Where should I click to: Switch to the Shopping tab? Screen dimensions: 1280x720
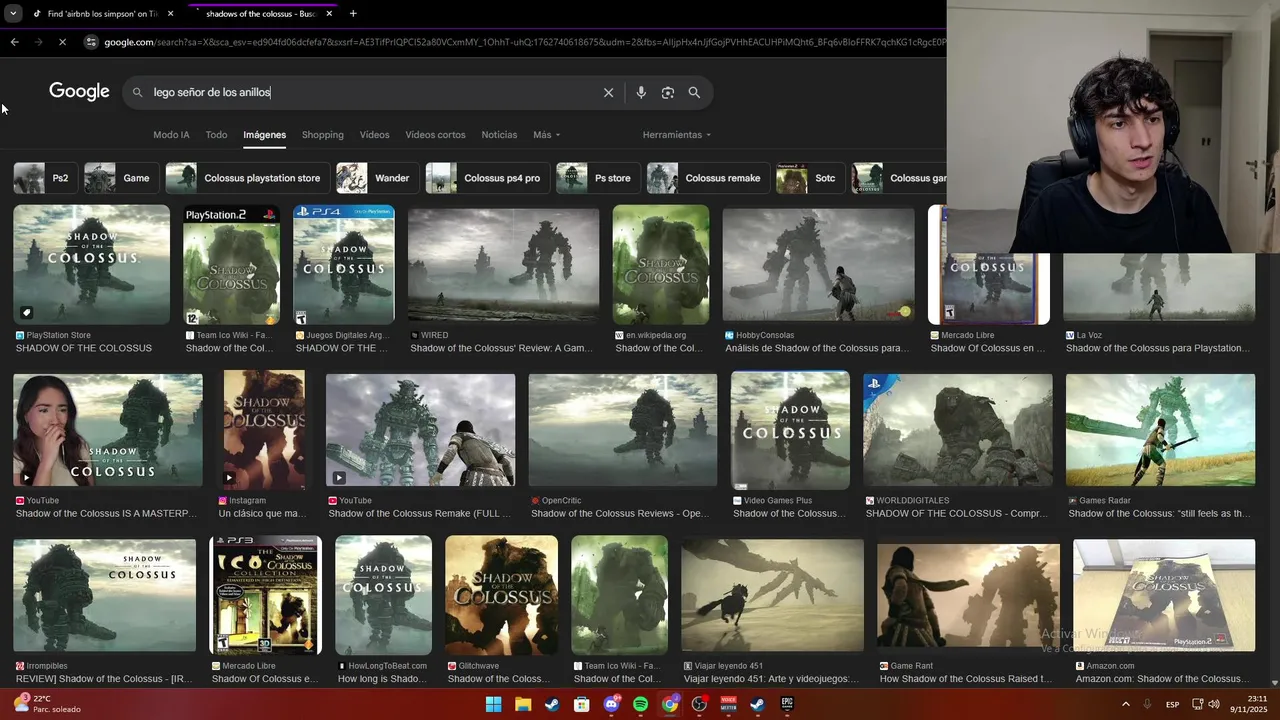tap(322, 135)
